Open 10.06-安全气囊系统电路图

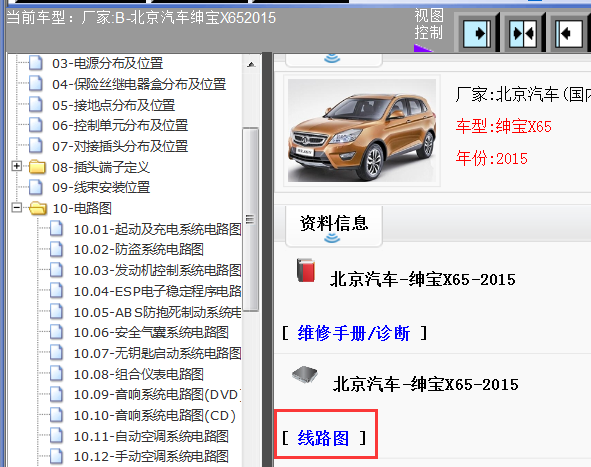point(151,332)
